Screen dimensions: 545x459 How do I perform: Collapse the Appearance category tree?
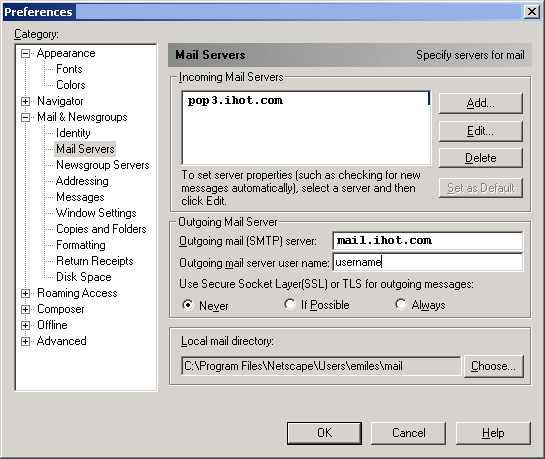[x=25, y=54]
